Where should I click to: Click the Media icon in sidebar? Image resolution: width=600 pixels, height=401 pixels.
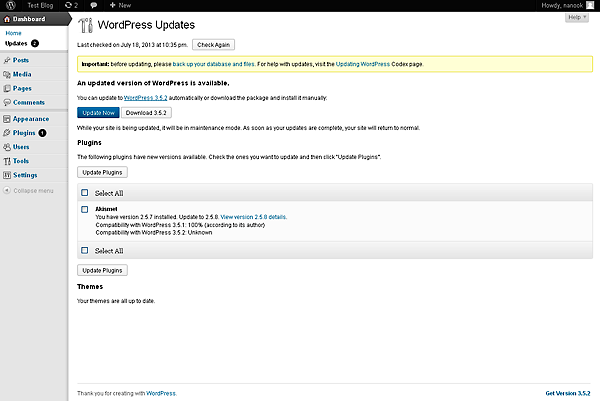pos(7,74)
